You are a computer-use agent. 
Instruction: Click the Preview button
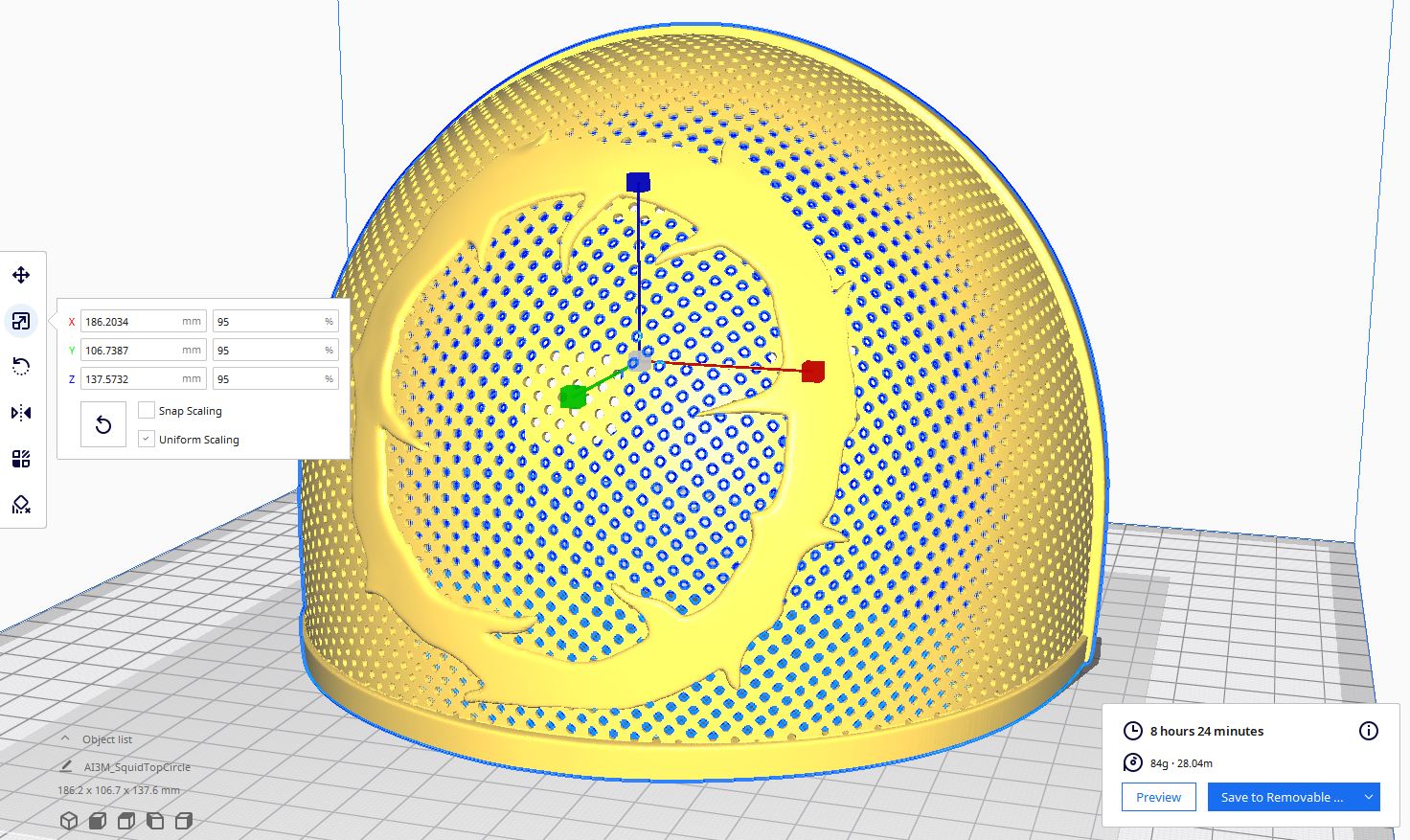pos(1158,797)
